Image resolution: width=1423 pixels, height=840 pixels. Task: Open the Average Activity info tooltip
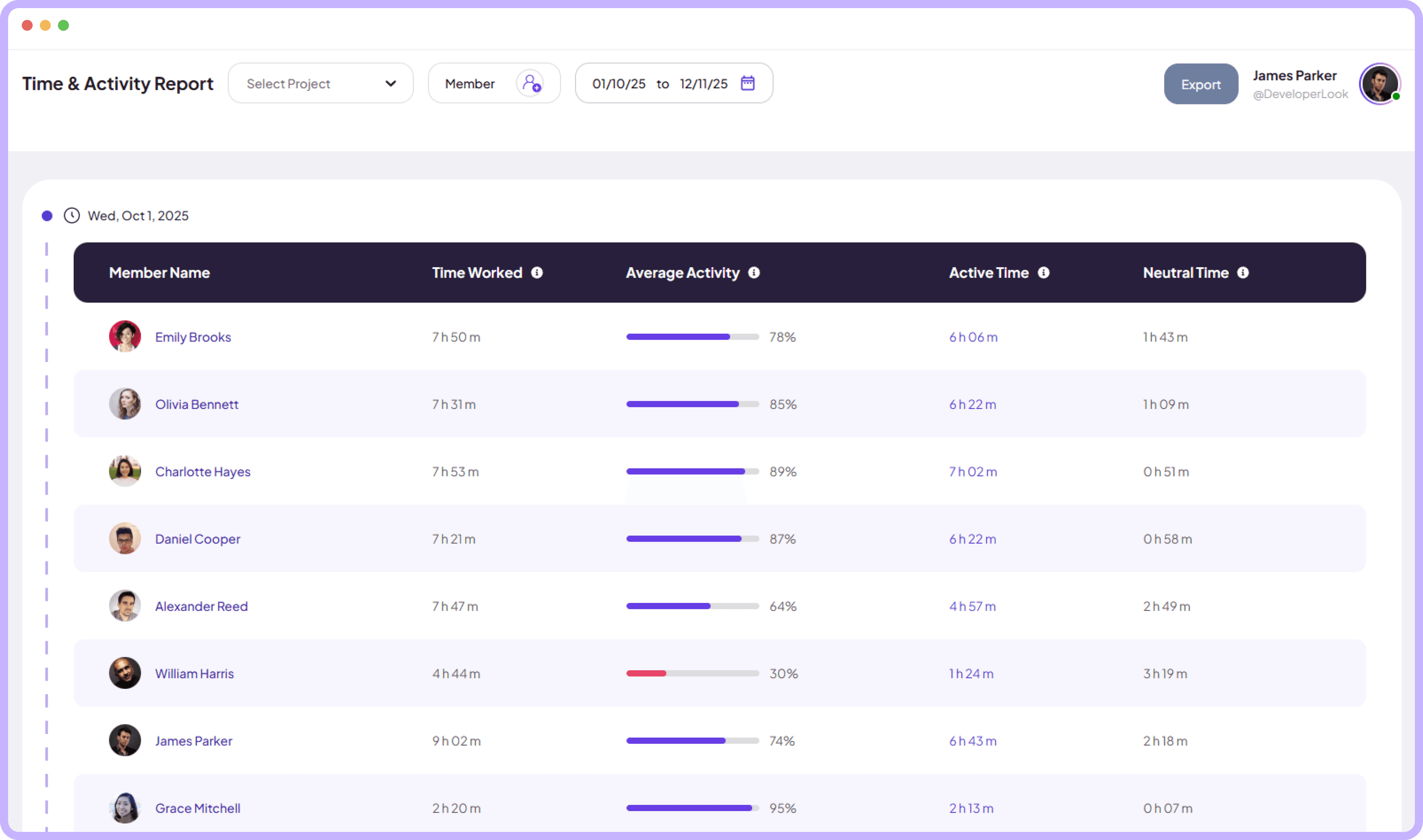coord(754,272)
